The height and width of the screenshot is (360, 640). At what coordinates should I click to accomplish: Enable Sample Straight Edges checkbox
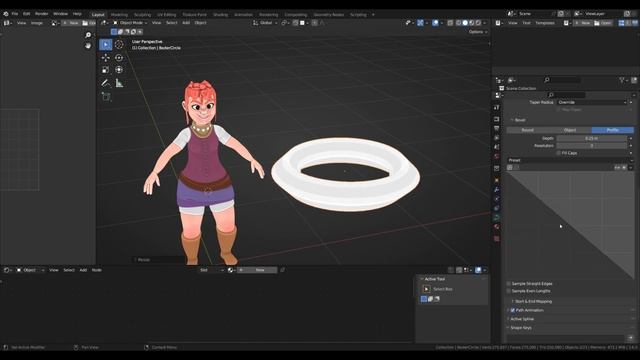(509, 284)
